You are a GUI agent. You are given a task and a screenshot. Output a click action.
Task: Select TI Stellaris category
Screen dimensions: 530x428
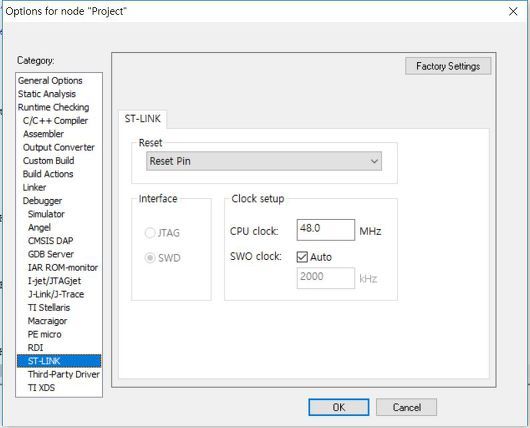click(x=49, y=308)
